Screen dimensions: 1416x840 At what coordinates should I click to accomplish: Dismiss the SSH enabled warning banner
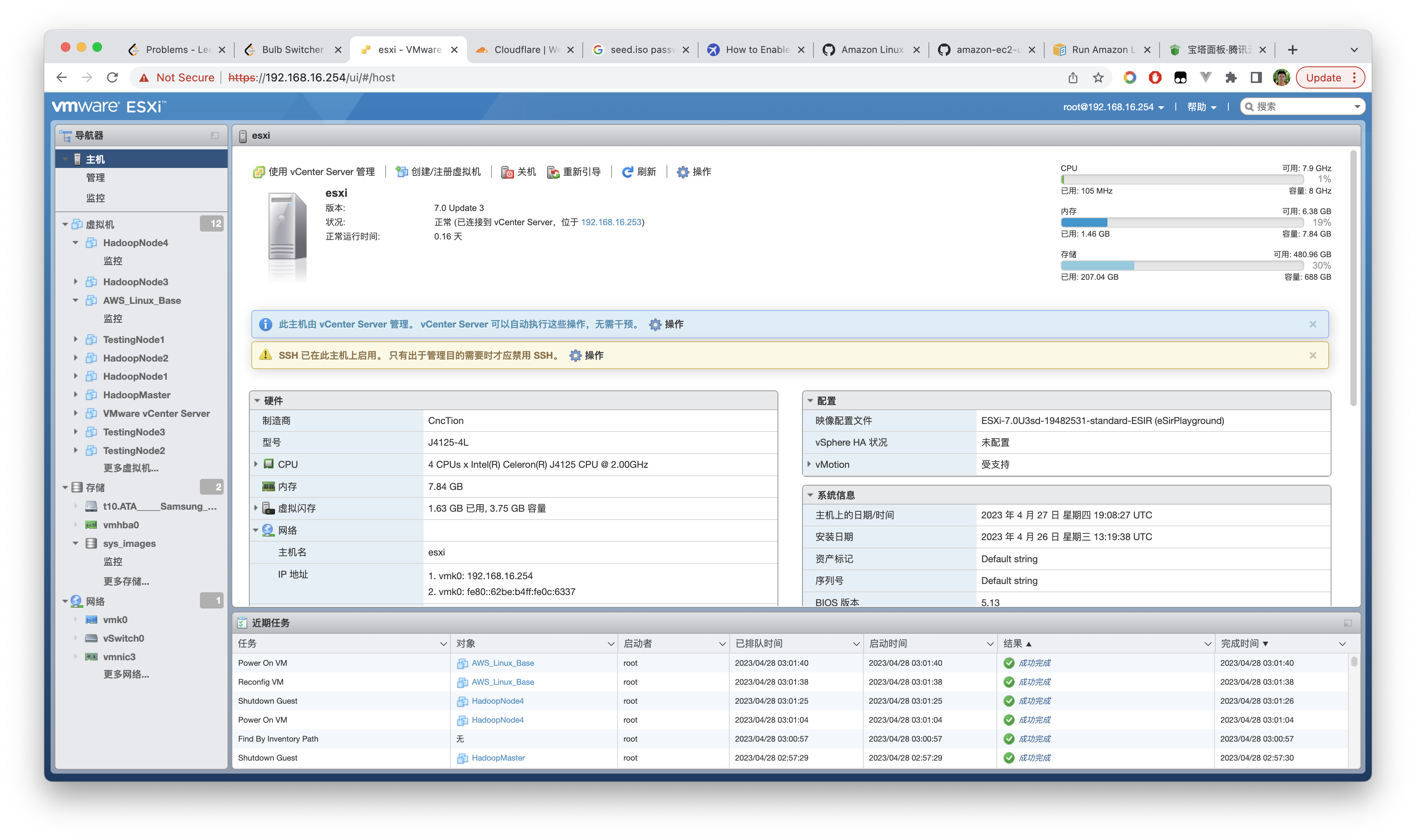click(1312, 356)
